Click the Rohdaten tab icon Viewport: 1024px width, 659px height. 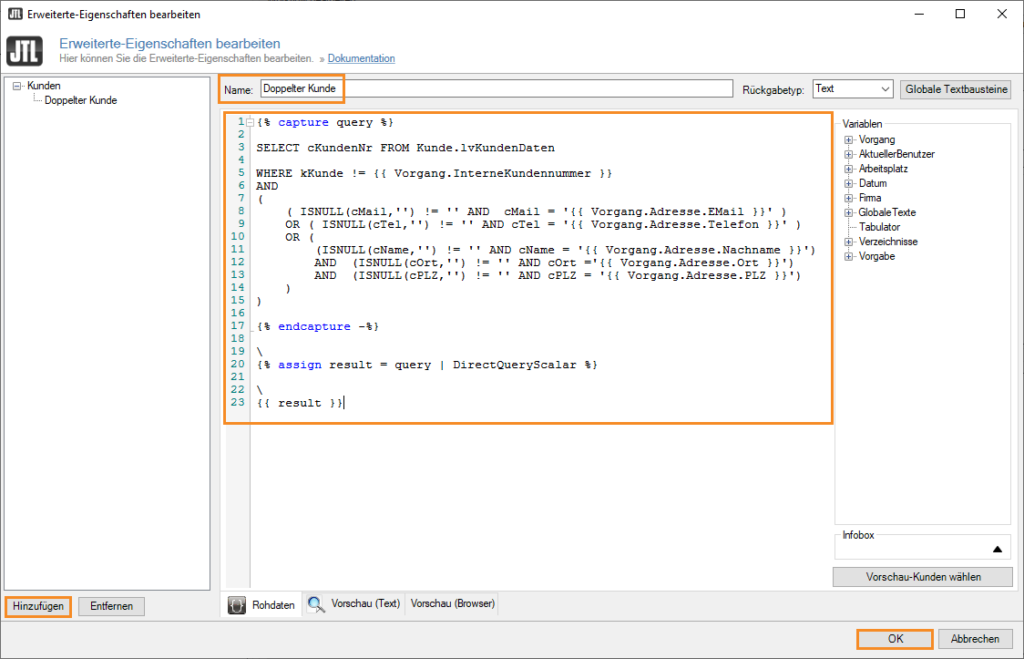(237, 604)
